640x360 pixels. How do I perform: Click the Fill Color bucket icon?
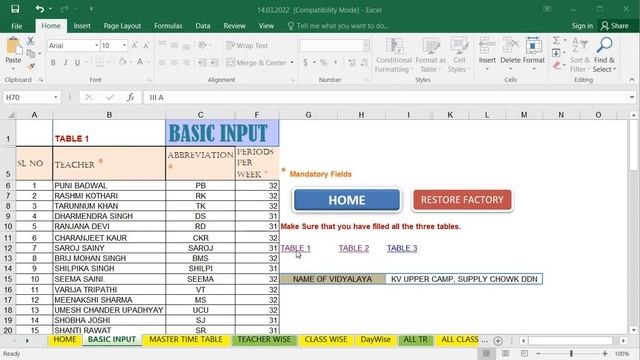[122, 62]
